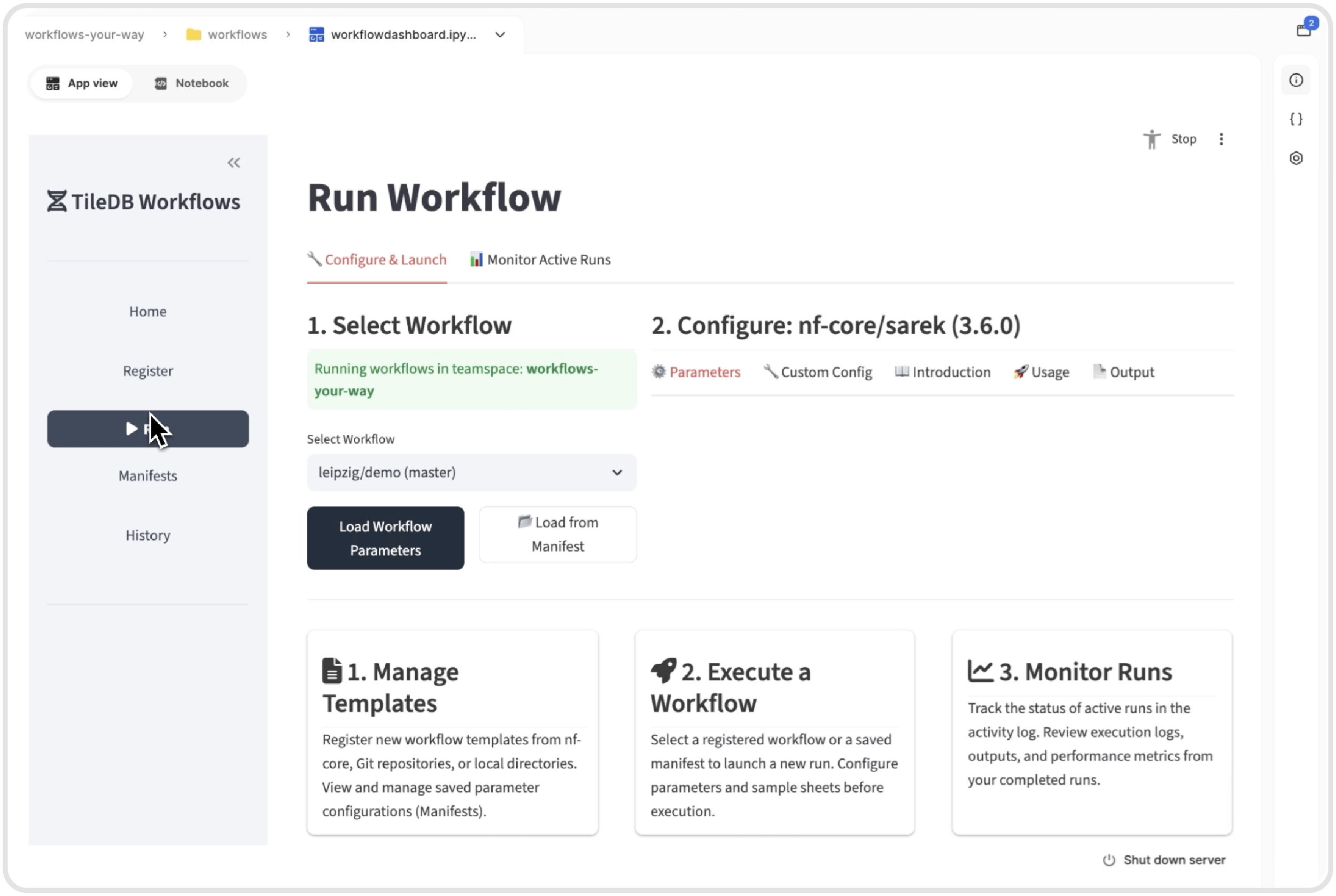The width and height of the screenshot is (1336, 896).
Task: Open the three-dot app menu
Action: [x=1221, y=139]
